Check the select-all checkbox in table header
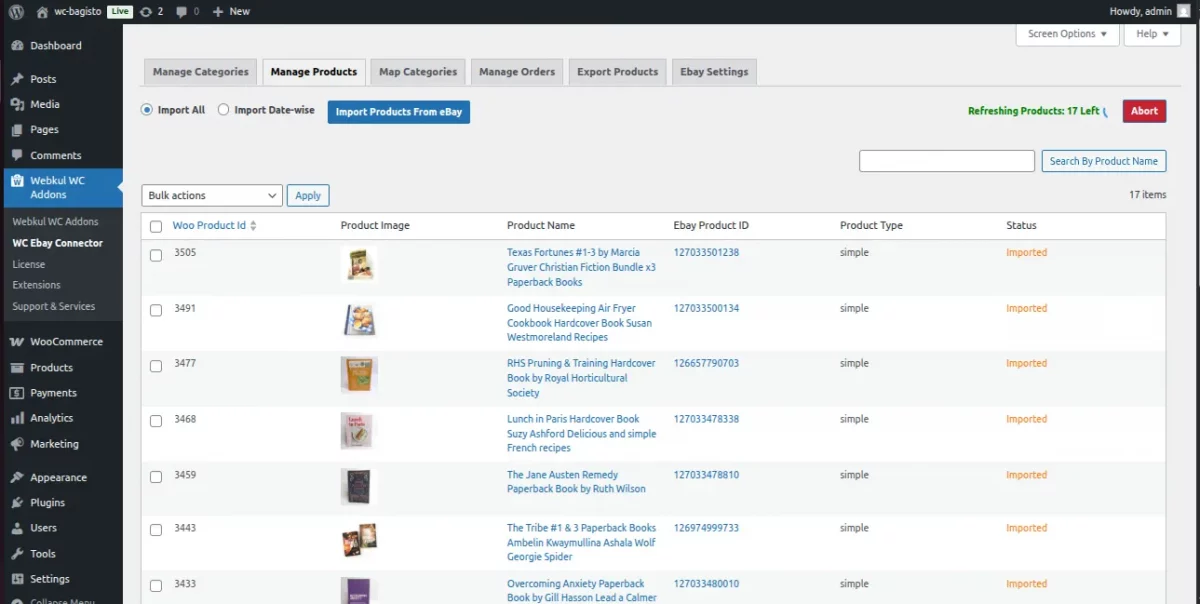This screenshot has width=1200, height=604. pyautogui.click(x=156, y=226)
